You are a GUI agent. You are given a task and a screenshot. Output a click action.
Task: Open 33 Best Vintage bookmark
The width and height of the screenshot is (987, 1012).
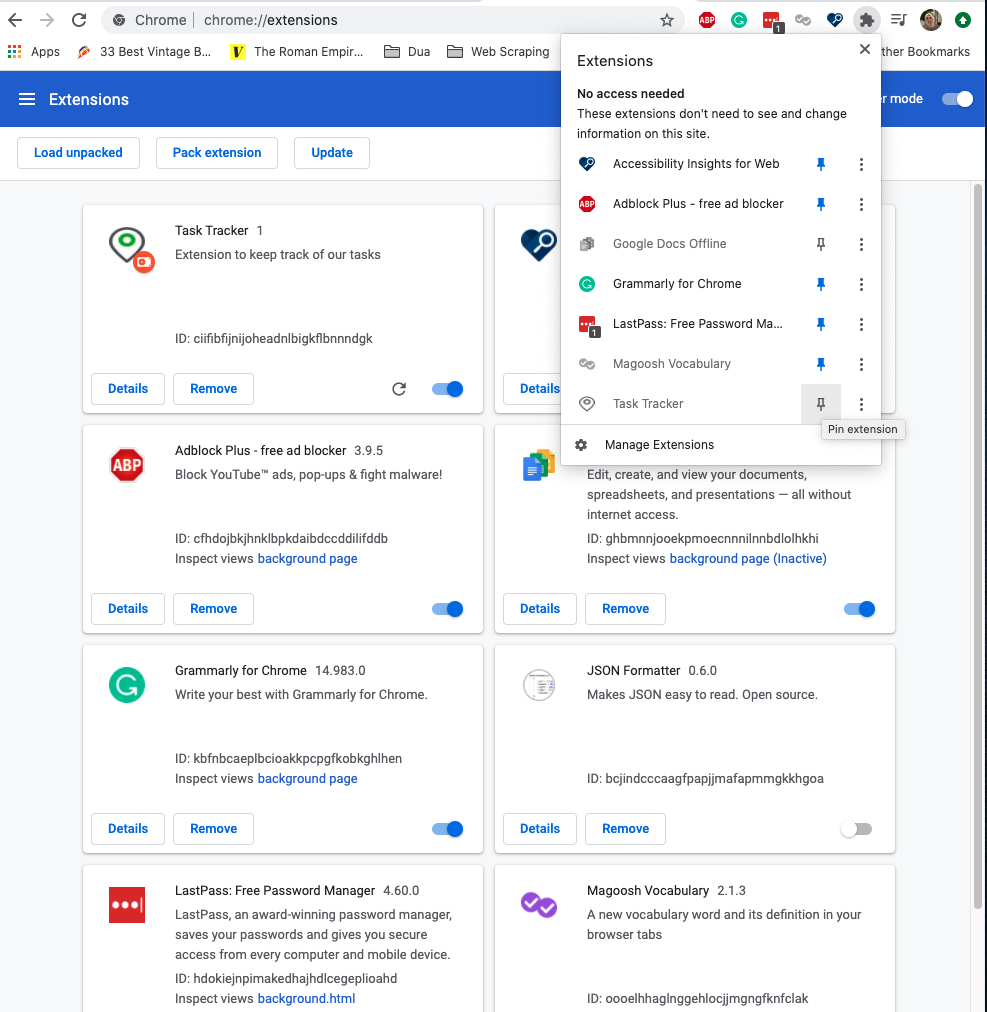coord(144,52)
